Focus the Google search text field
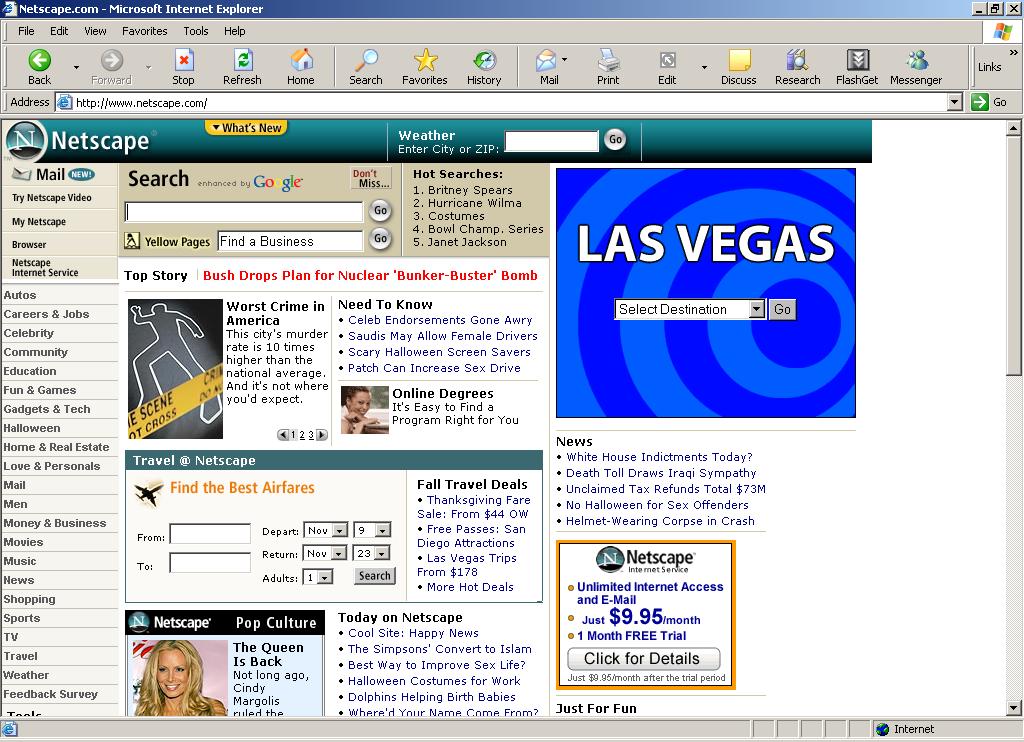 pyautogui.click(x=244, y=212)
